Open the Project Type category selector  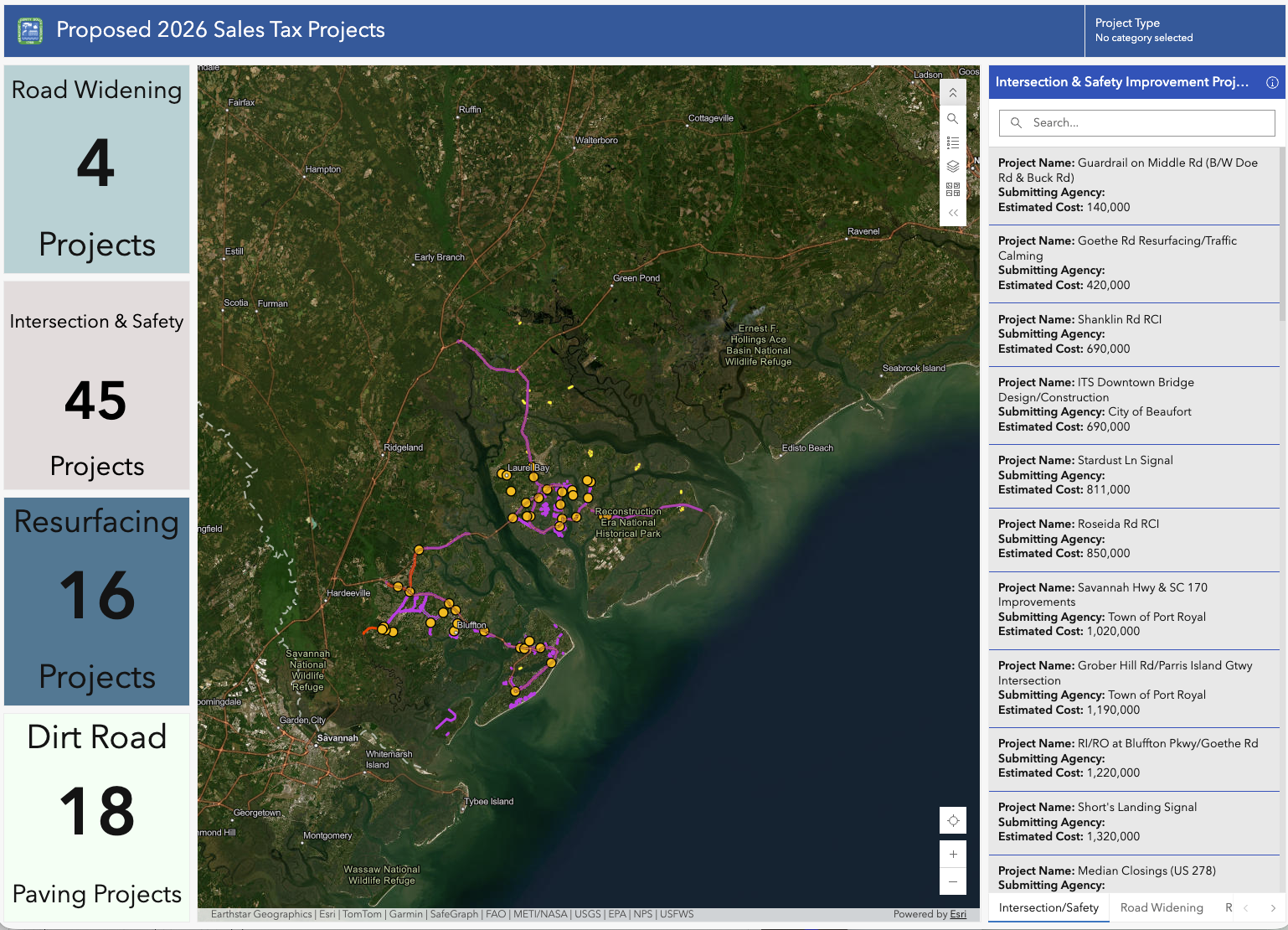click(1185, 30)
